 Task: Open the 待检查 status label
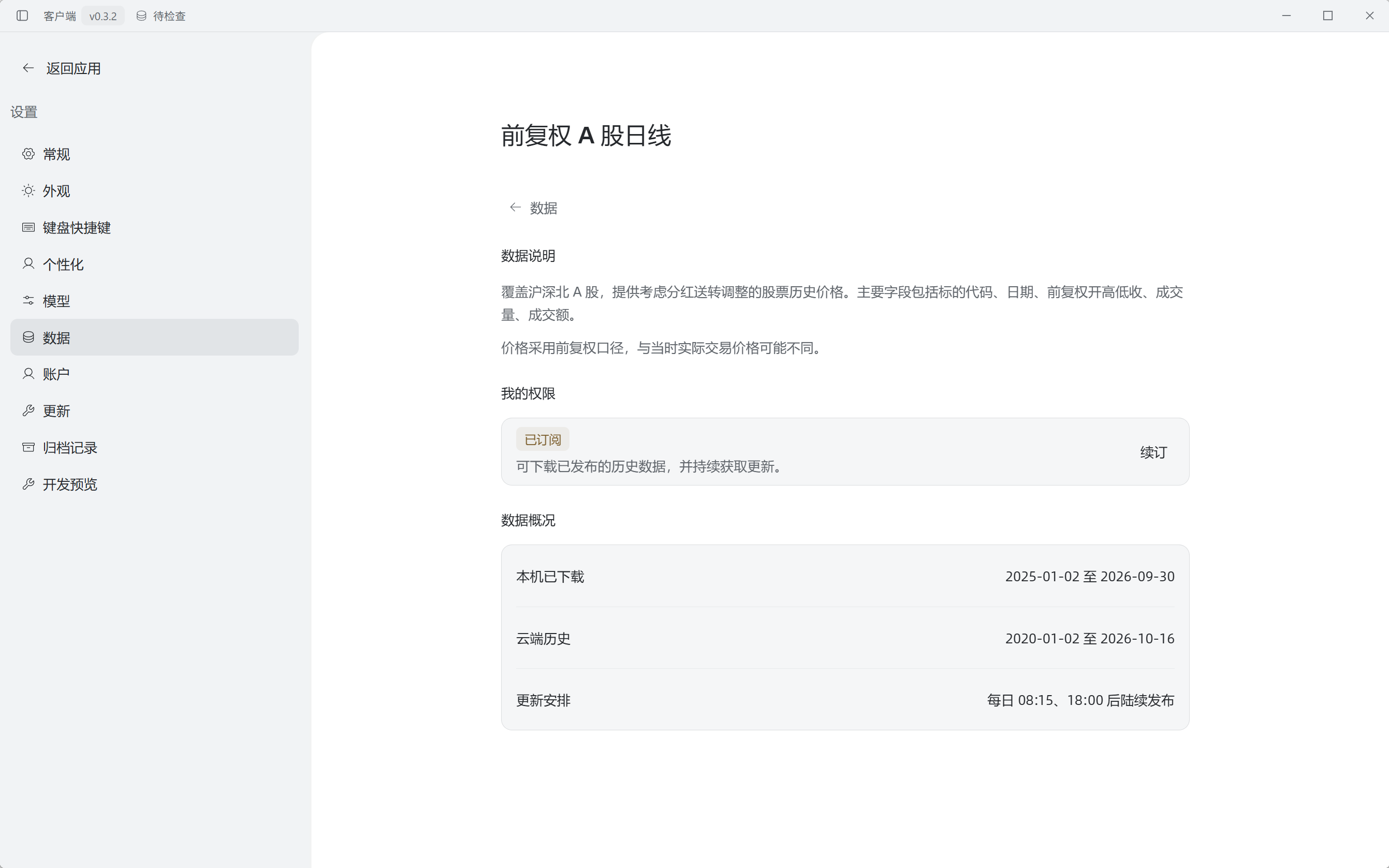[x=169, y=16]
